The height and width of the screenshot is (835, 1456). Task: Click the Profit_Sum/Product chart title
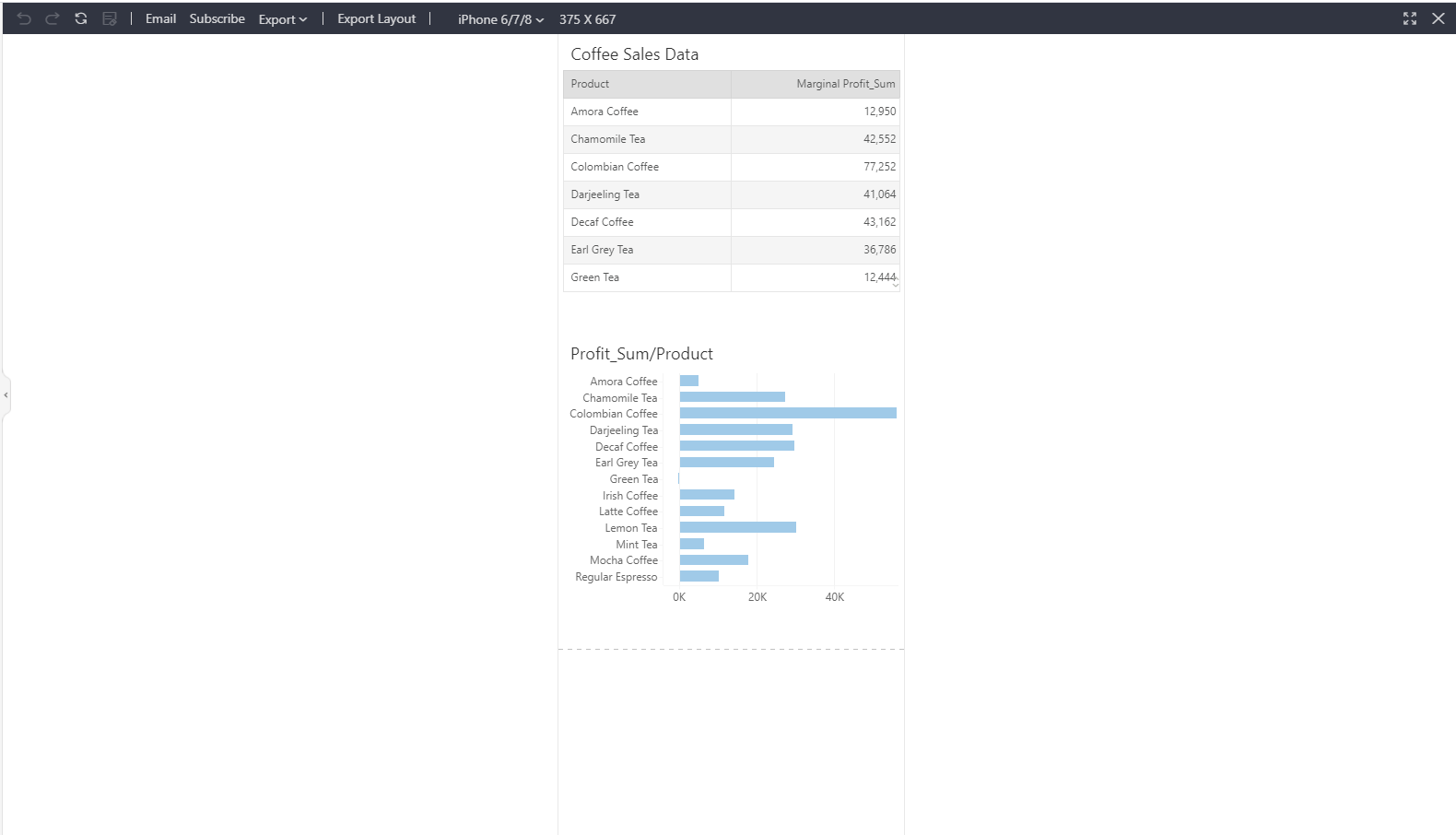click(x=641, y=354)
